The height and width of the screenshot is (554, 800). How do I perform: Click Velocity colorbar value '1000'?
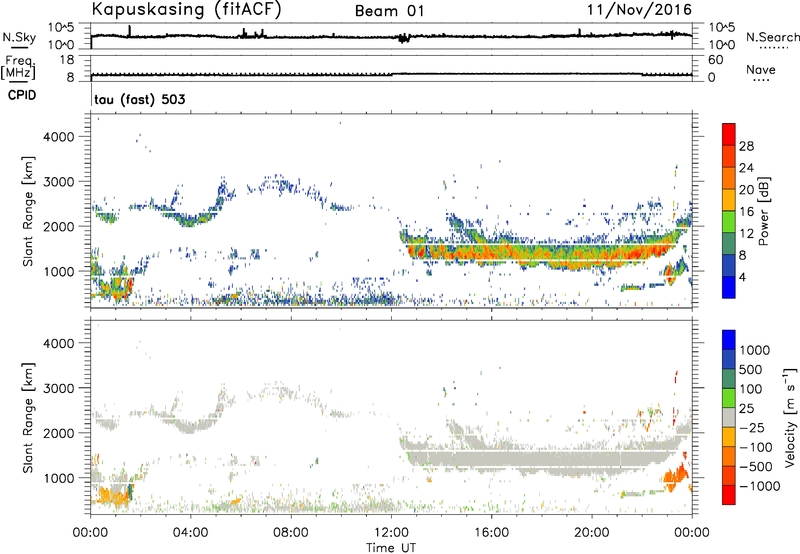[x=754, y=350]
